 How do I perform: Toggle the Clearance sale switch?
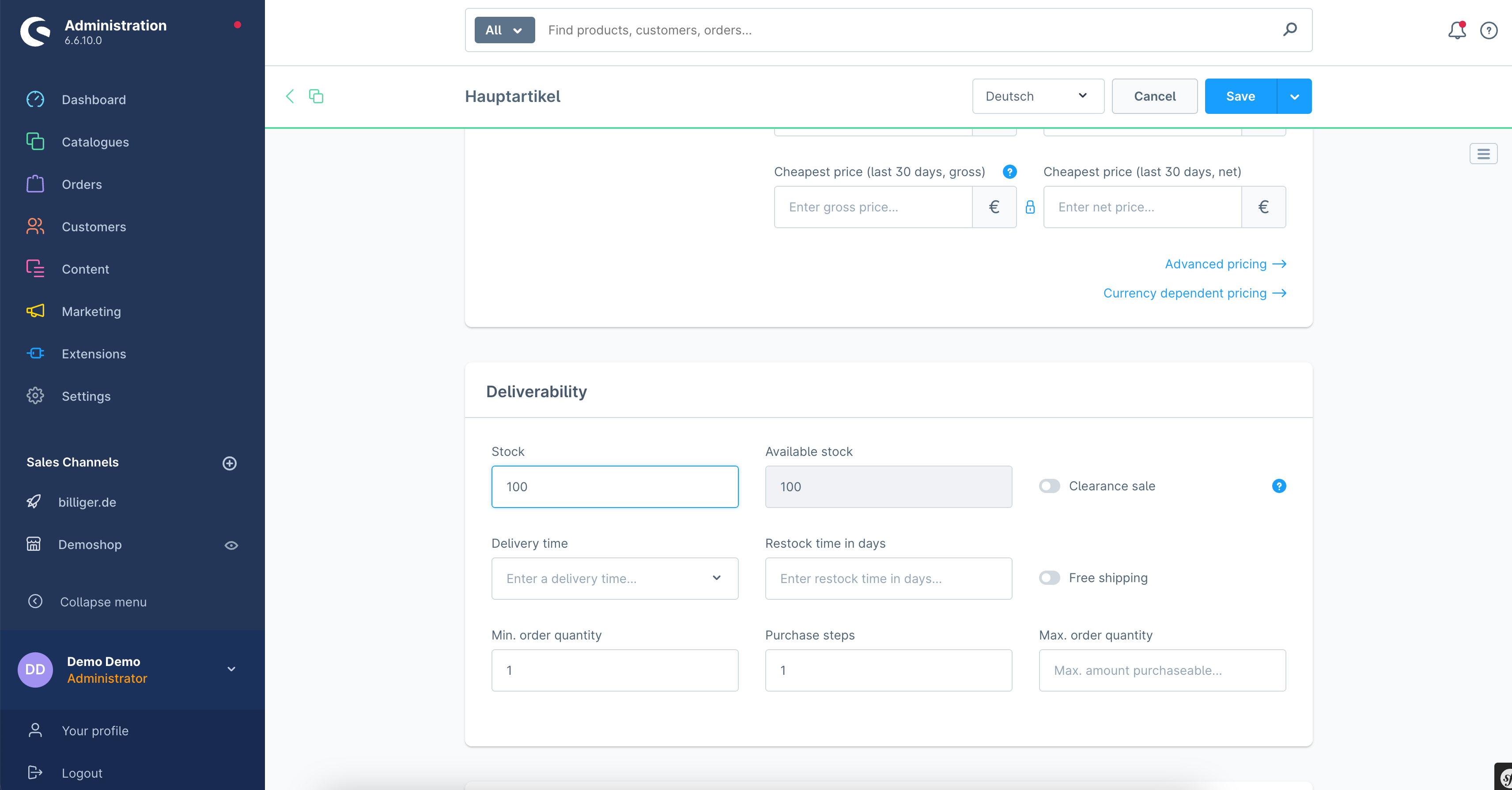point(1050,486)
